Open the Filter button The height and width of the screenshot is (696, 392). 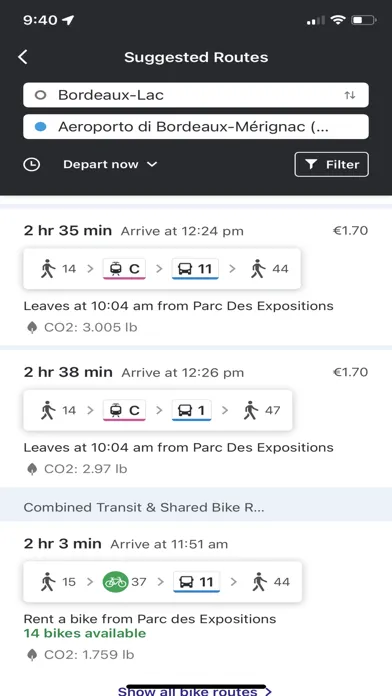331,165
